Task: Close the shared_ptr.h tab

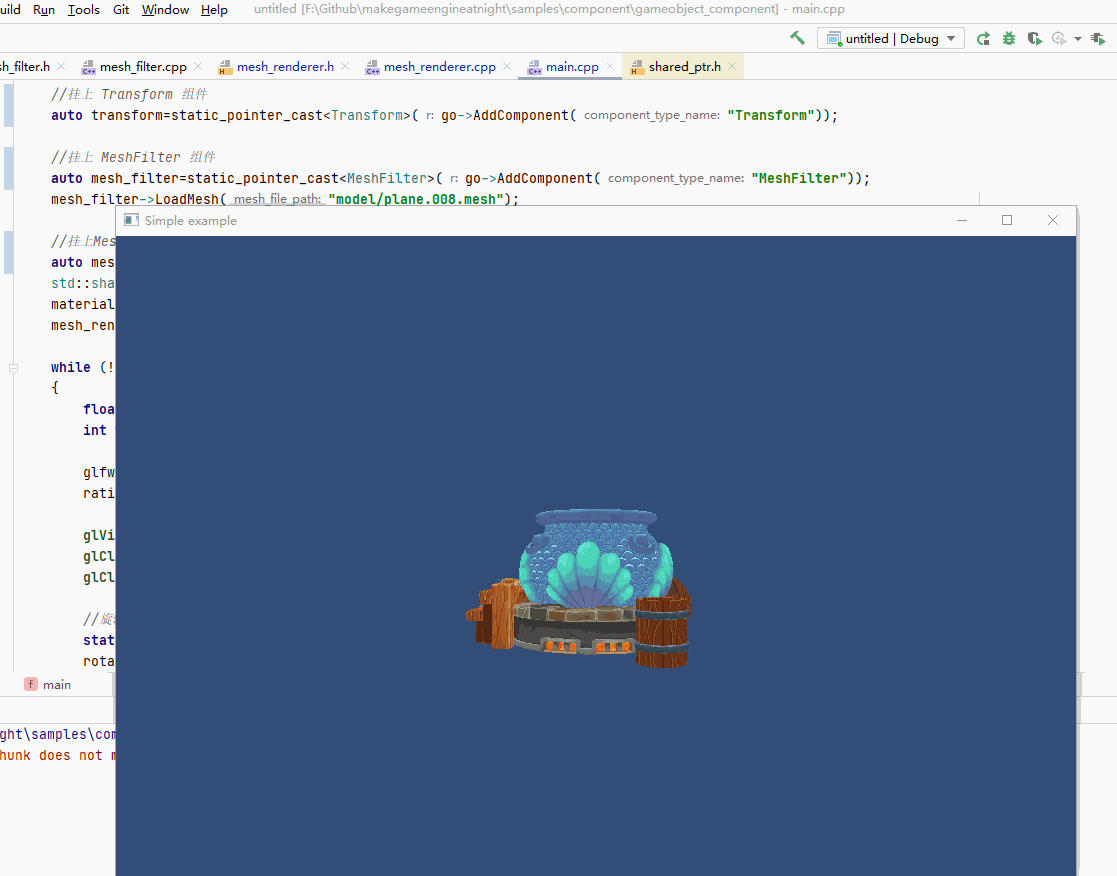Action: point(732,66)
